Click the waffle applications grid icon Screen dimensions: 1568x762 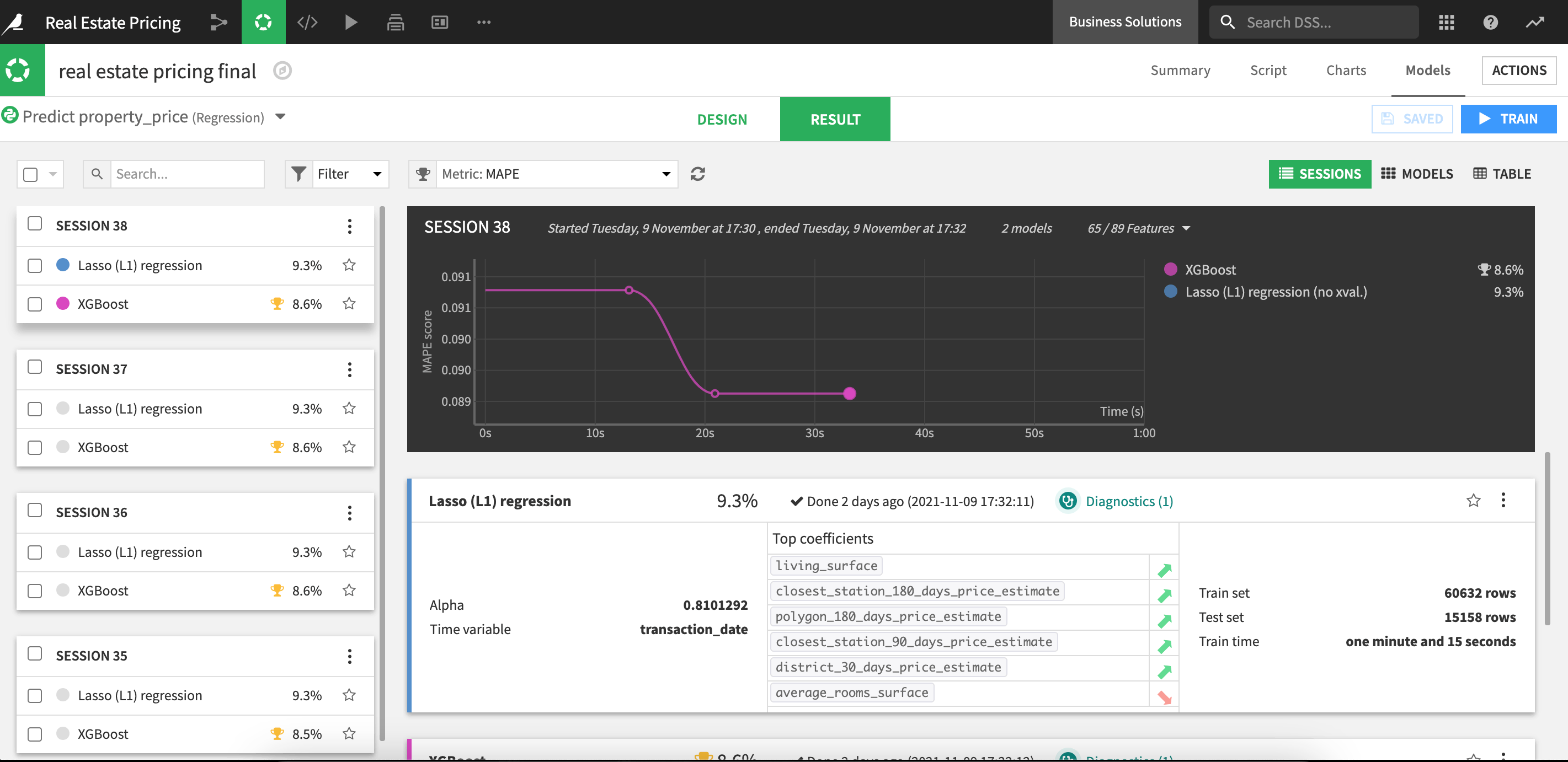click(x=1447, y=22)
